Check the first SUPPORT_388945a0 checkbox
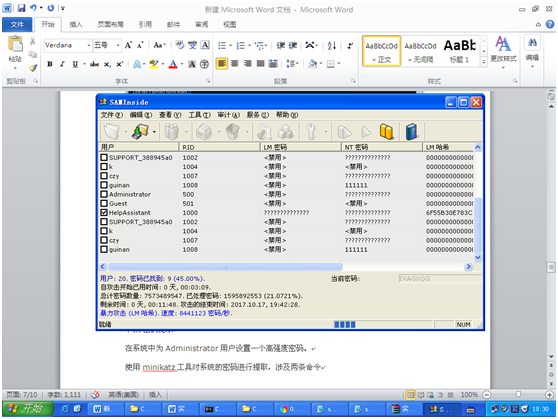 [104, 157]
